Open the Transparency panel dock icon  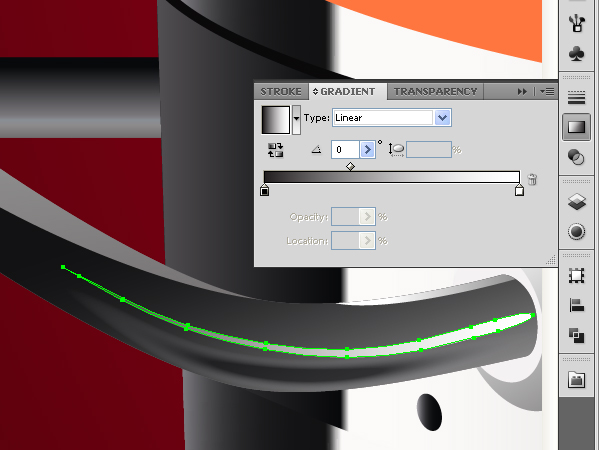pyautogui.click(x=576, y=157)
